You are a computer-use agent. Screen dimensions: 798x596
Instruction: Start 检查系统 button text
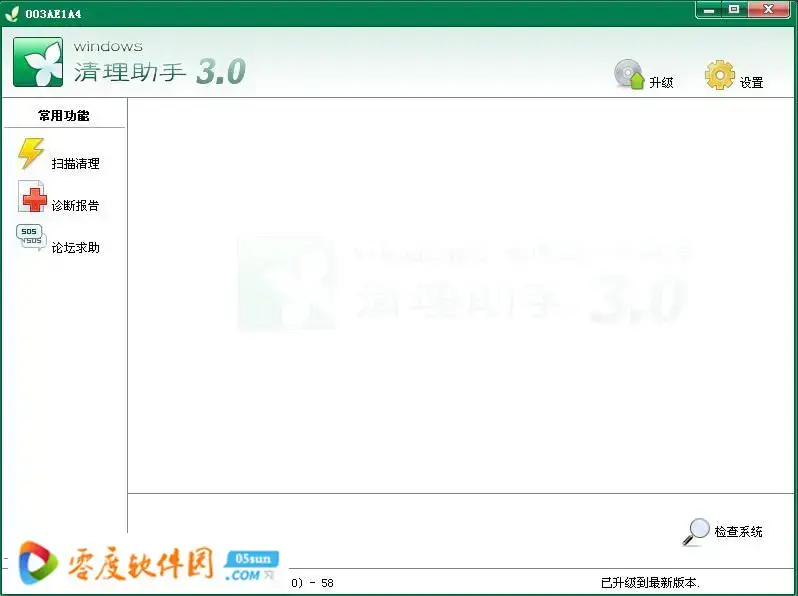pyautogui.click(x=738, y=532)
